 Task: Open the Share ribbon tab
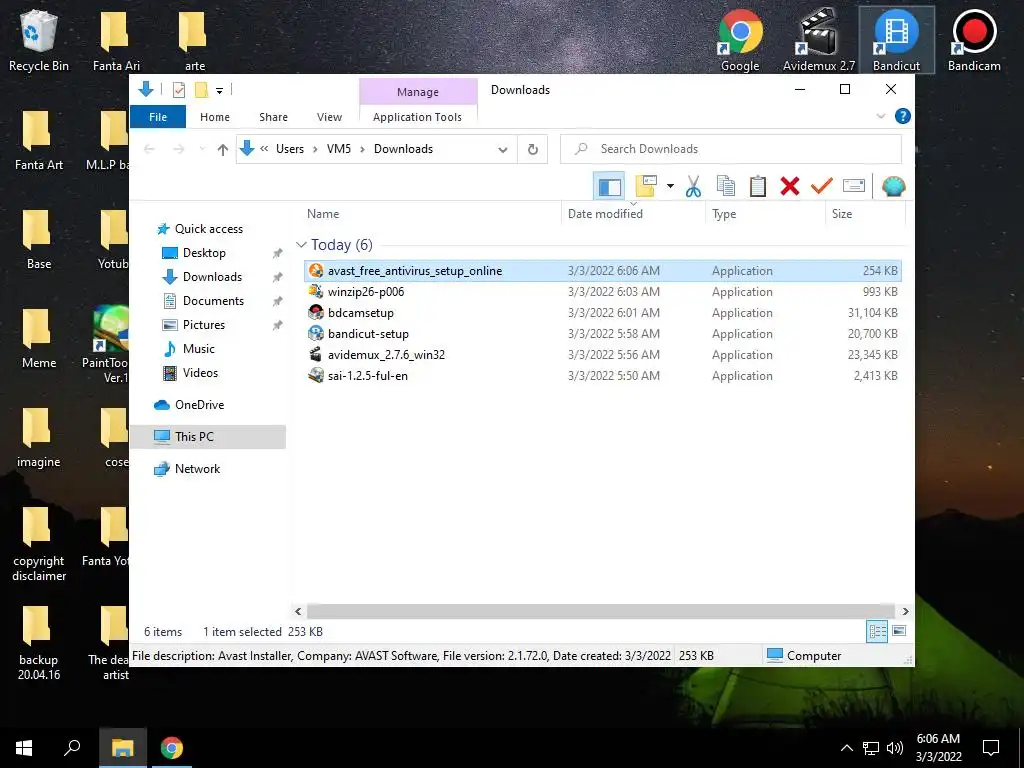click(x=273, y=117)
